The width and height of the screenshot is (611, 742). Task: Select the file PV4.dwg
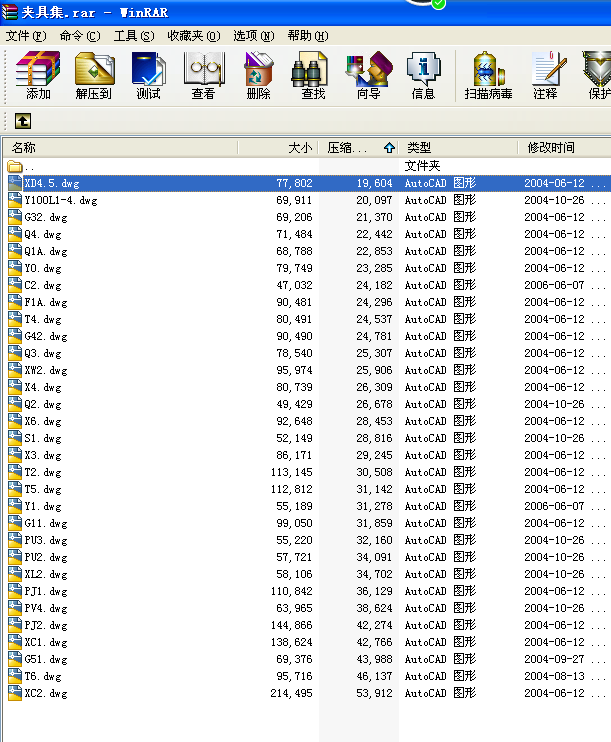[x=46, y=609]
